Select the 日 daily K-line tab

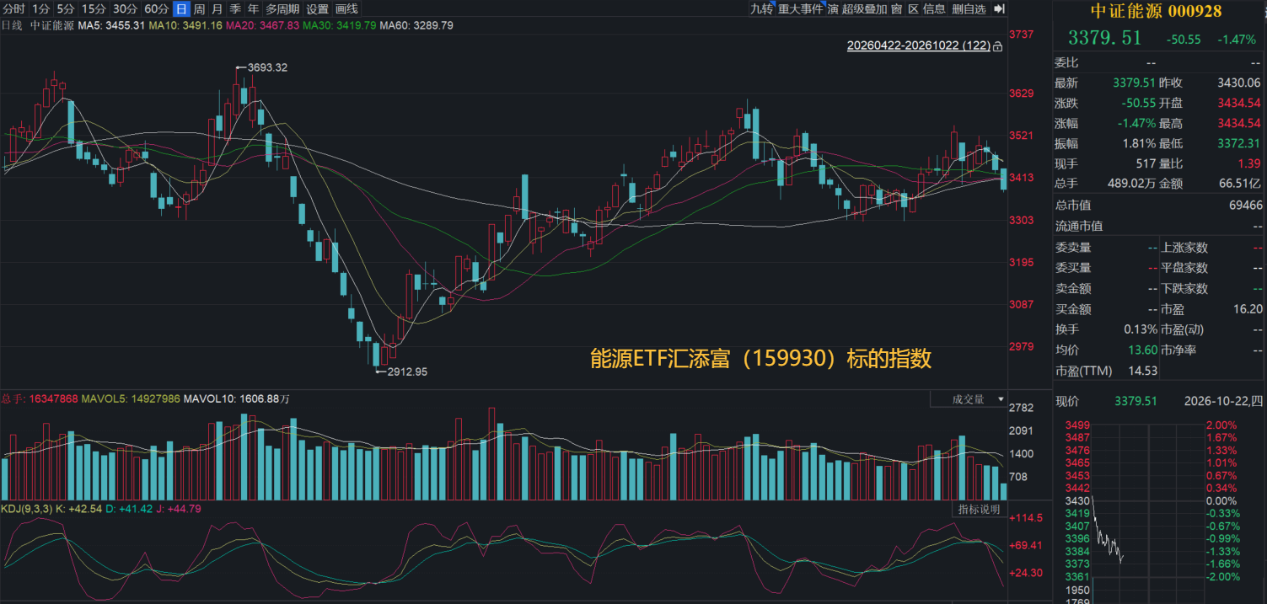[x=181, y=9]
